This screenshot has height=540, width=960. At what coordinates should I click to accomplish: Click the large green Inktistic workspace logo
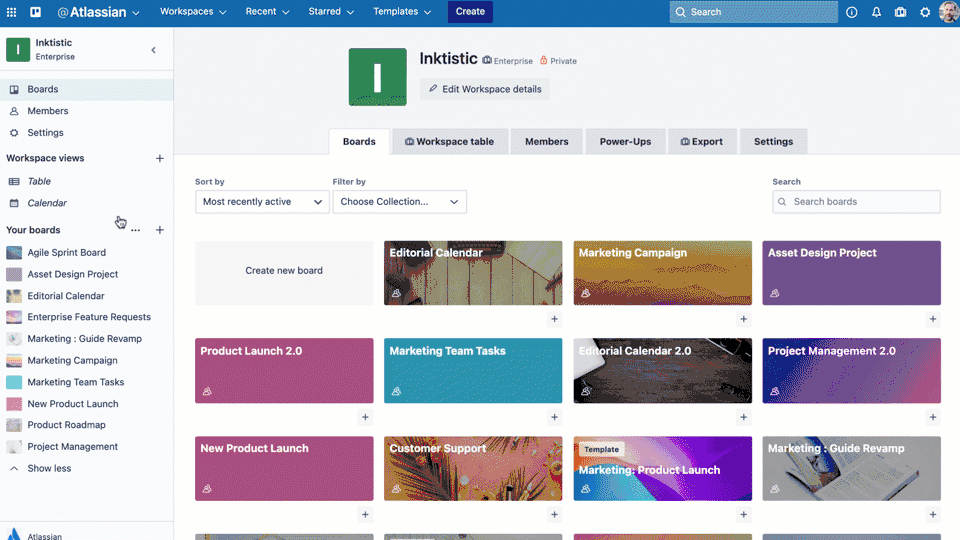378,77
